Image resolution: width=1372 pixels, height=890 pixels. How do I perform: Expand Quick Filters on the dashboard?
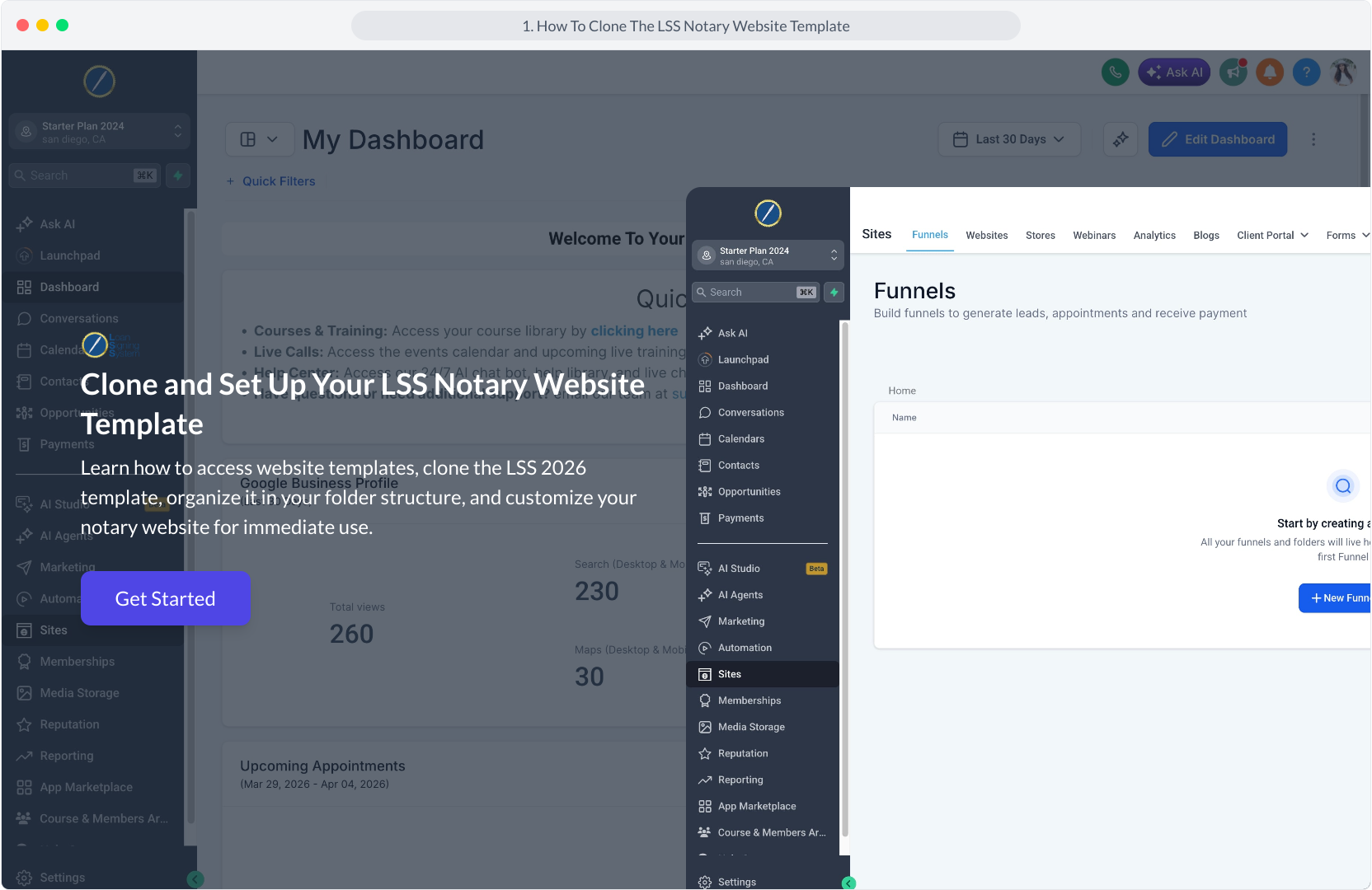point(271,181)
